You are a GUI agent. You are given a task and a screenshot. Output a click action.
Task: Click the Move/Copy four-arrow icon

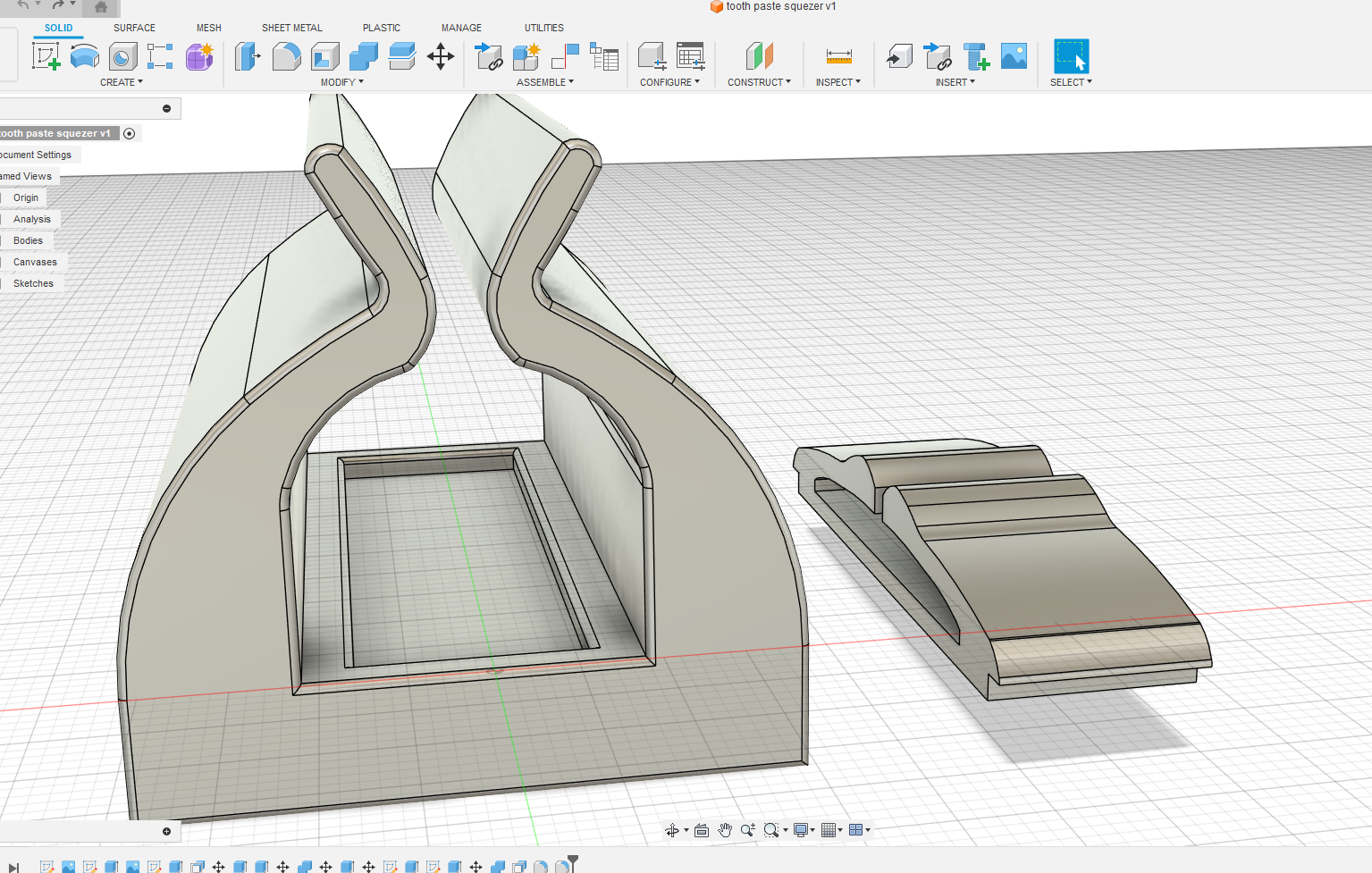coord(441,57)
